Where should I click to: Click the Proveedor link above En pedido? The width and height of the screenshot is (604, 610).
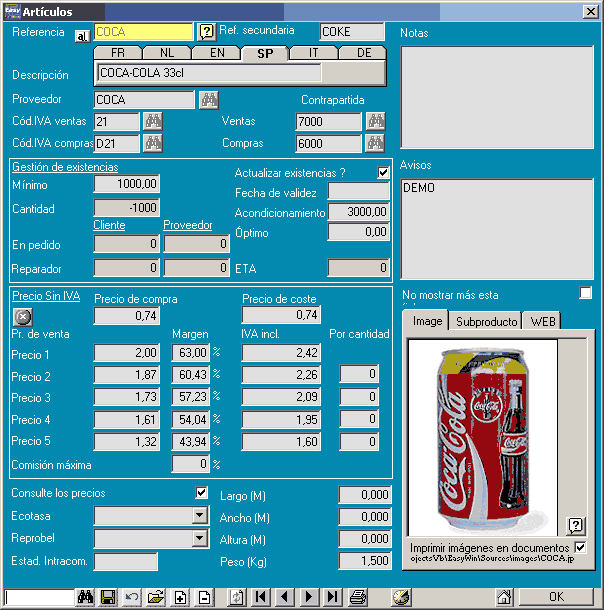(188, 225)
